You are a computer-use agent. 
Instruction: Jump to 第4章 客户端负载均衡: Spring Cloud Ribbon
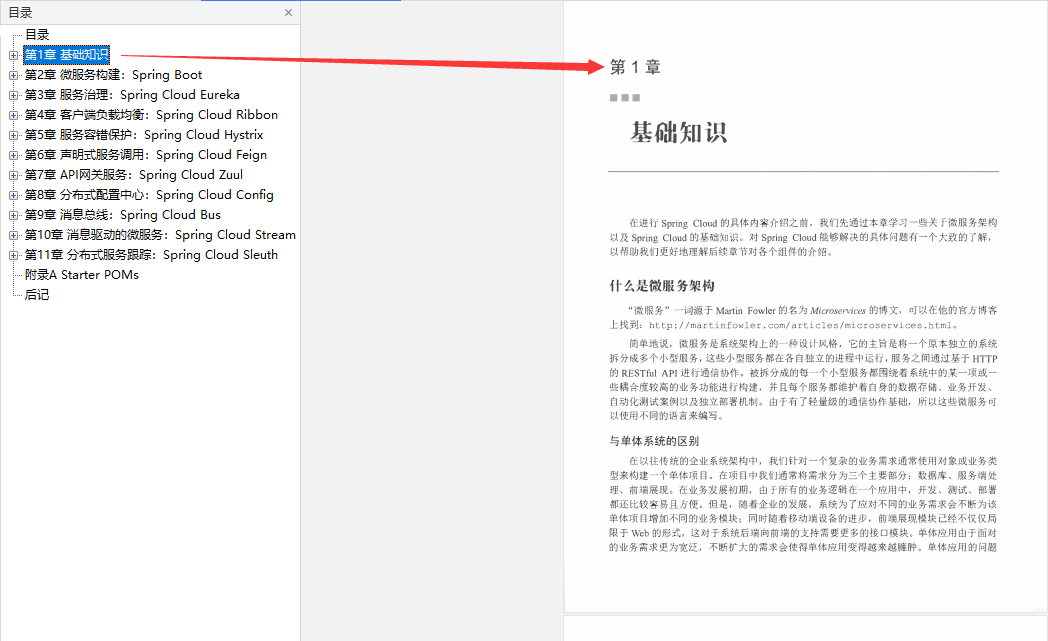[151, 115]
